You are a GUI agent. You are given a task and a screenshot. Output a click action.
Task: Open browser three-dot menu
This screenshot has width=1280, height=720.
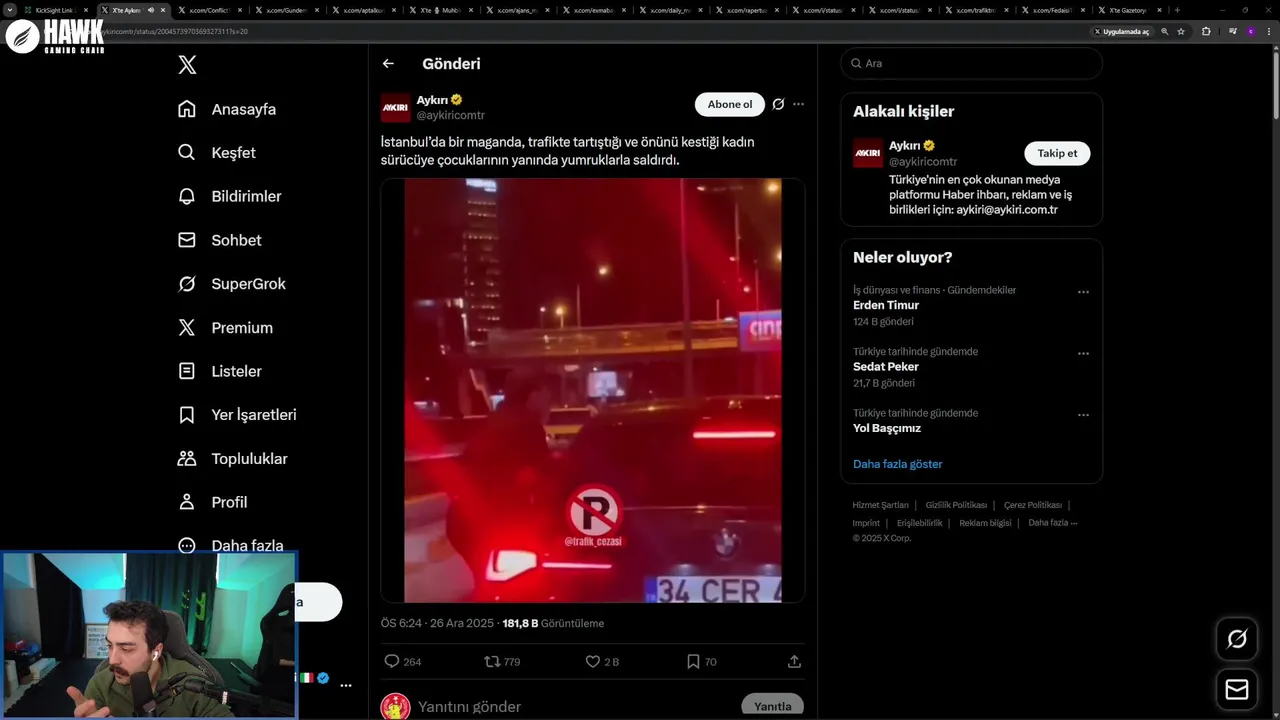1268,31
